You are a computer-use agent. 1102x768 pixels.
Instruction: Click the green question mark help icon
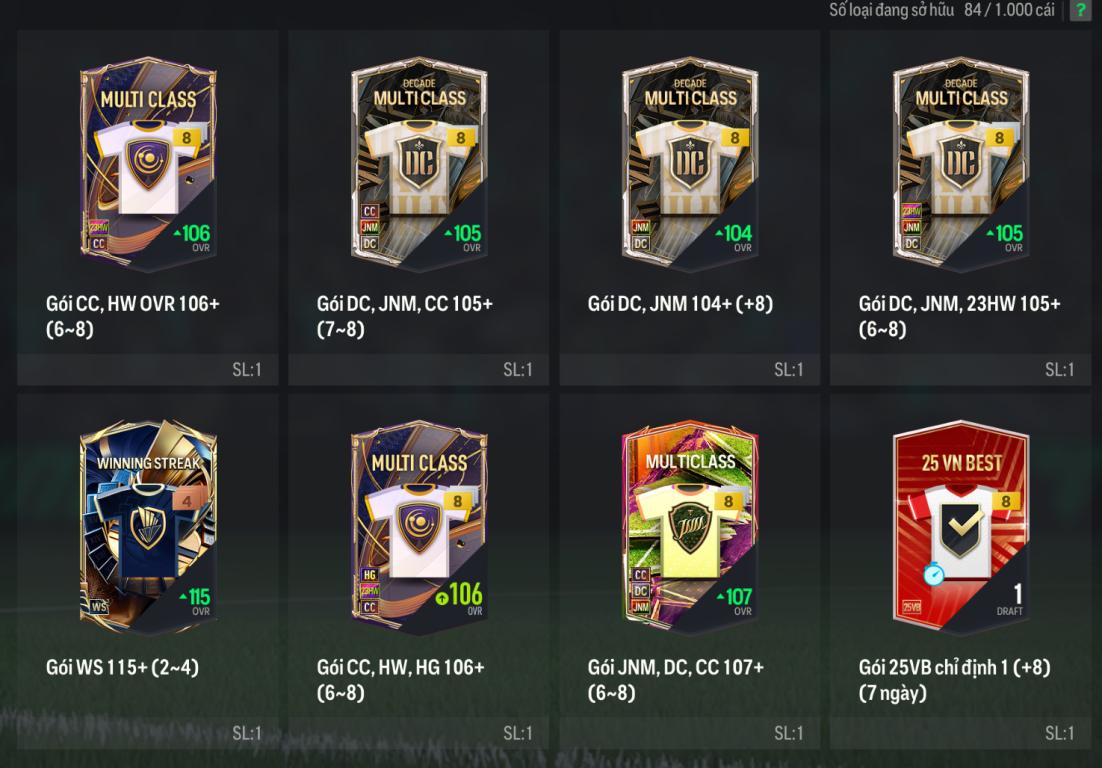coord(1080,10)
